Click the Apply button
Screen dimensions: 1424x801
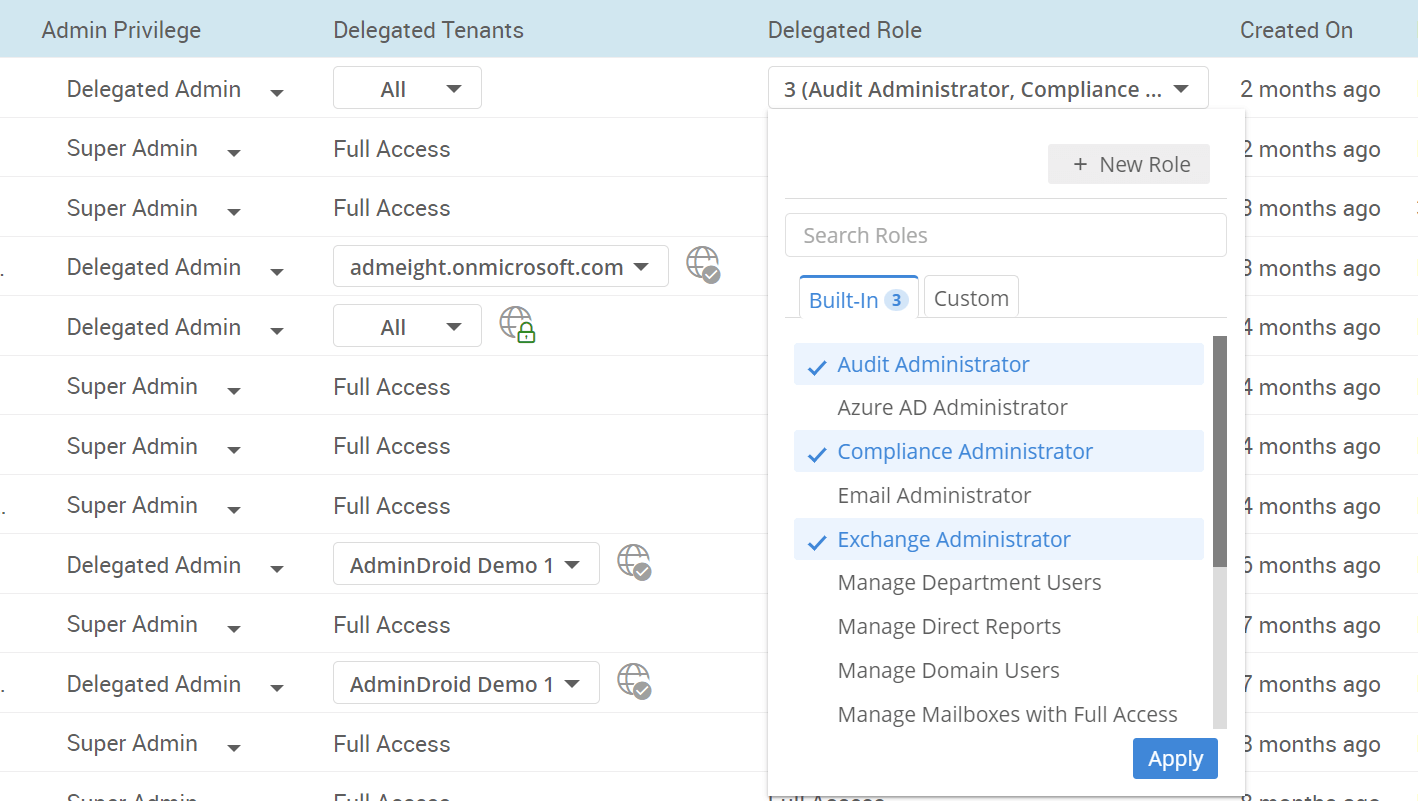1175,758
